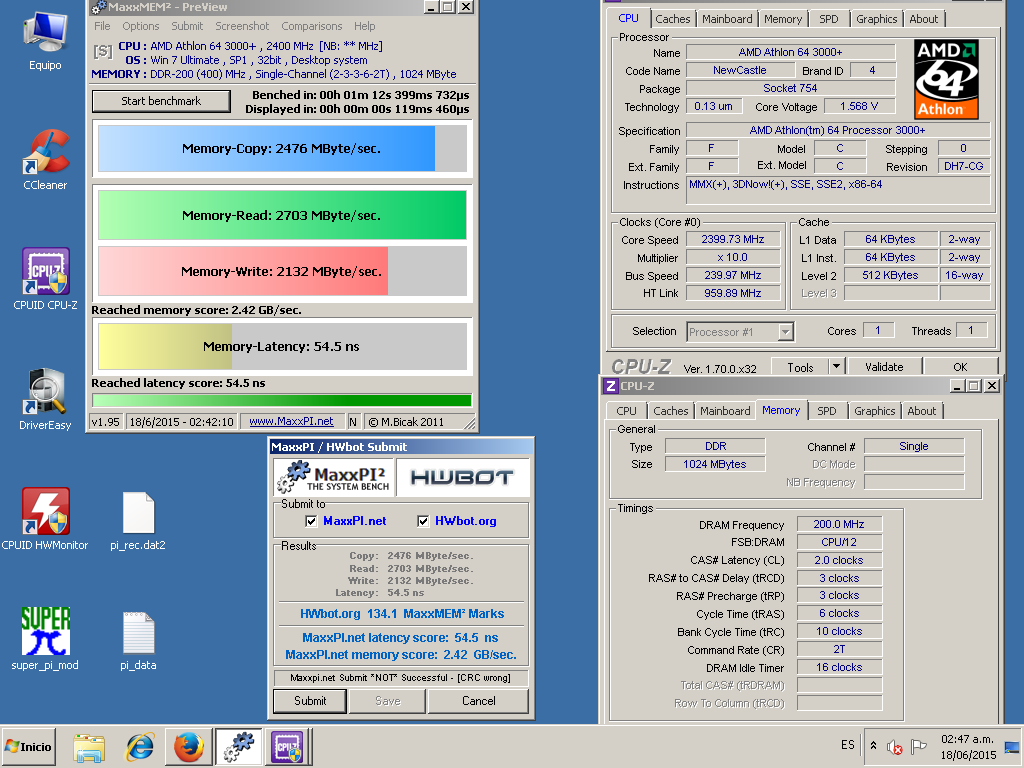Launch Firefox from taskbar
This screenshot has width=1024, height=768.
coord(189,746)
